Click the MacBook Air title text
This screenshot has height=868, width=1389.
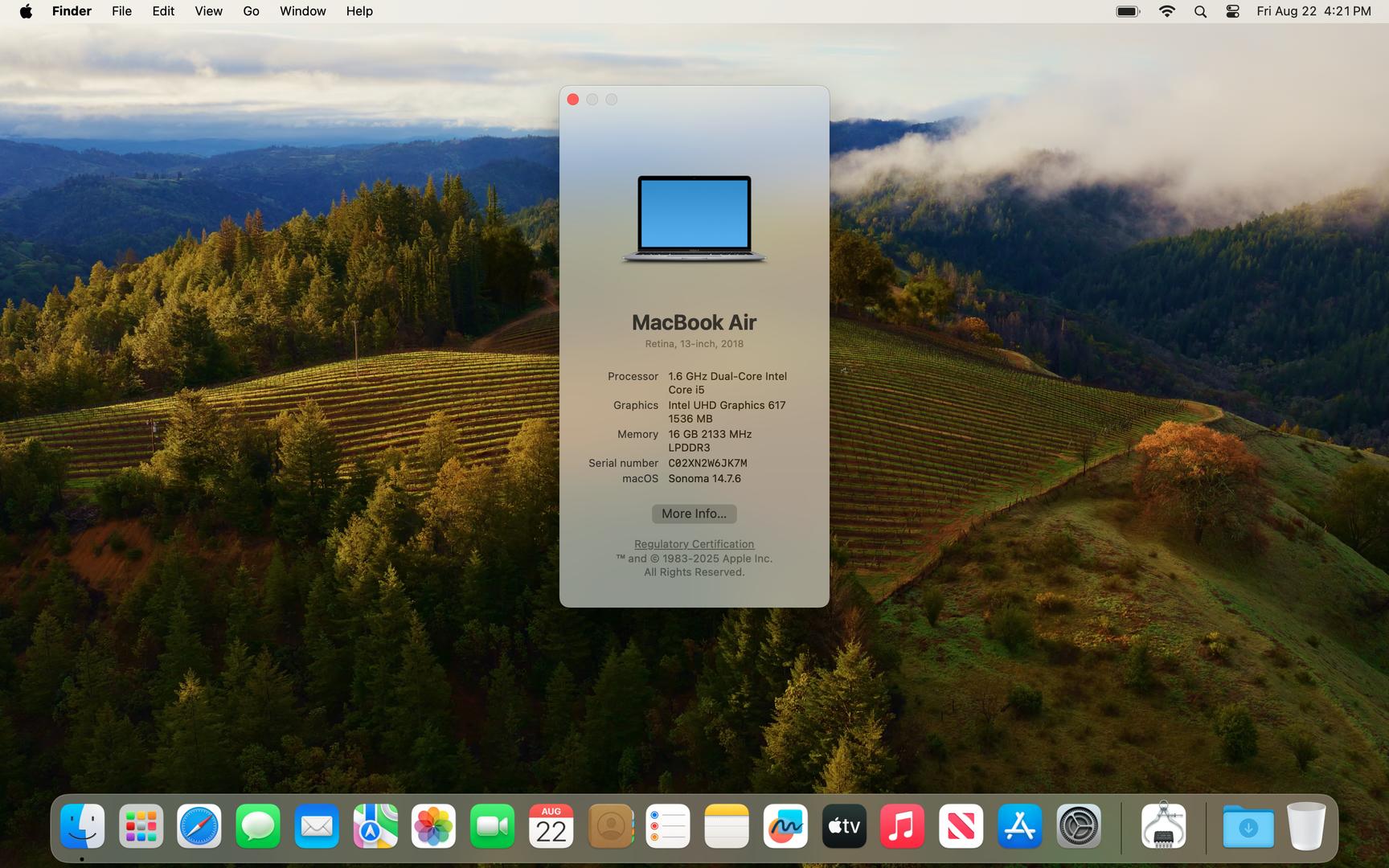tap(694, 322)
